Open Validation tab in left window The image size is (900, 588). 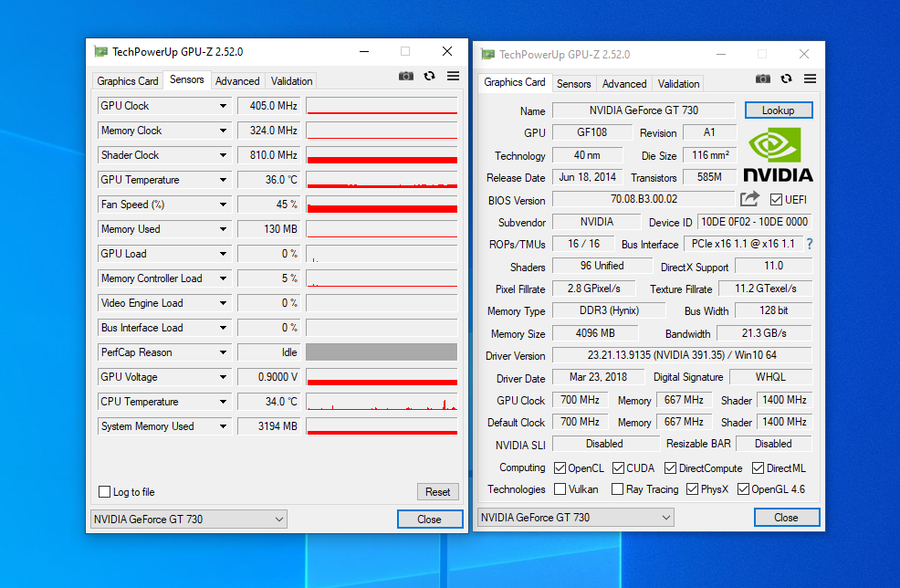[292, 81]
